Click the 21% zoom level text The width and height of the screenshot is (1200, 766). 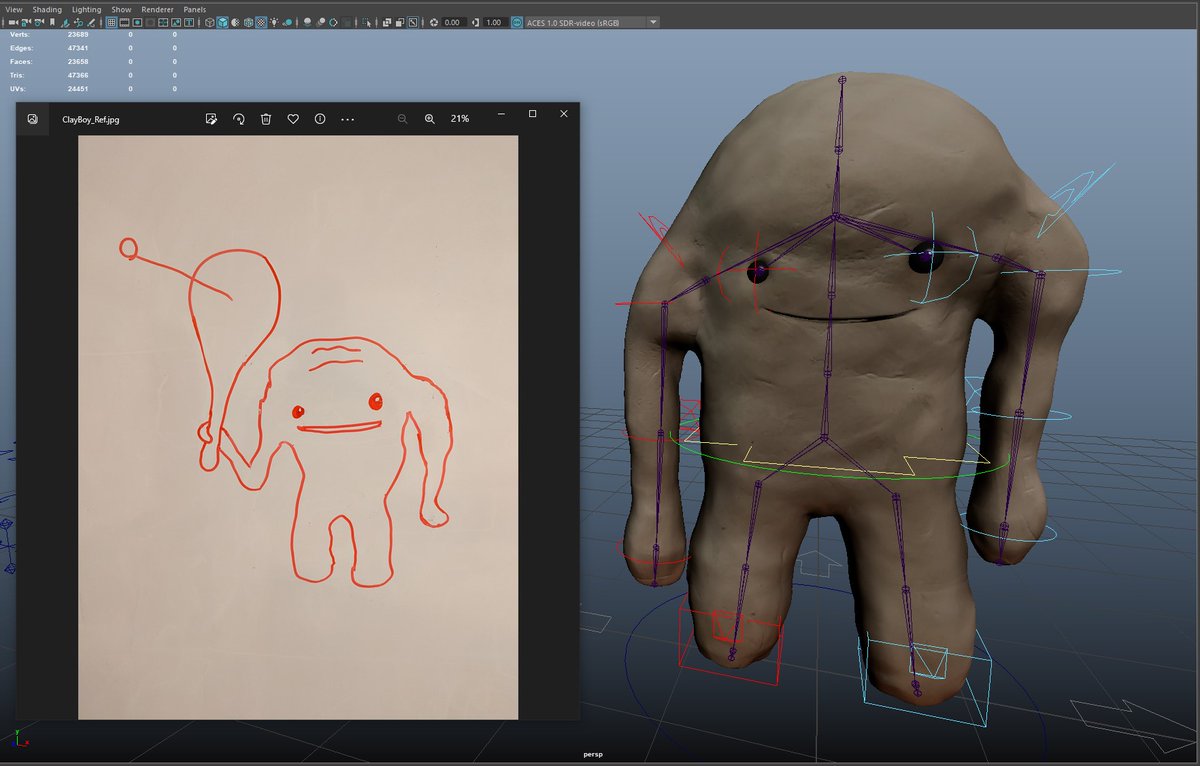coord(460,118)
